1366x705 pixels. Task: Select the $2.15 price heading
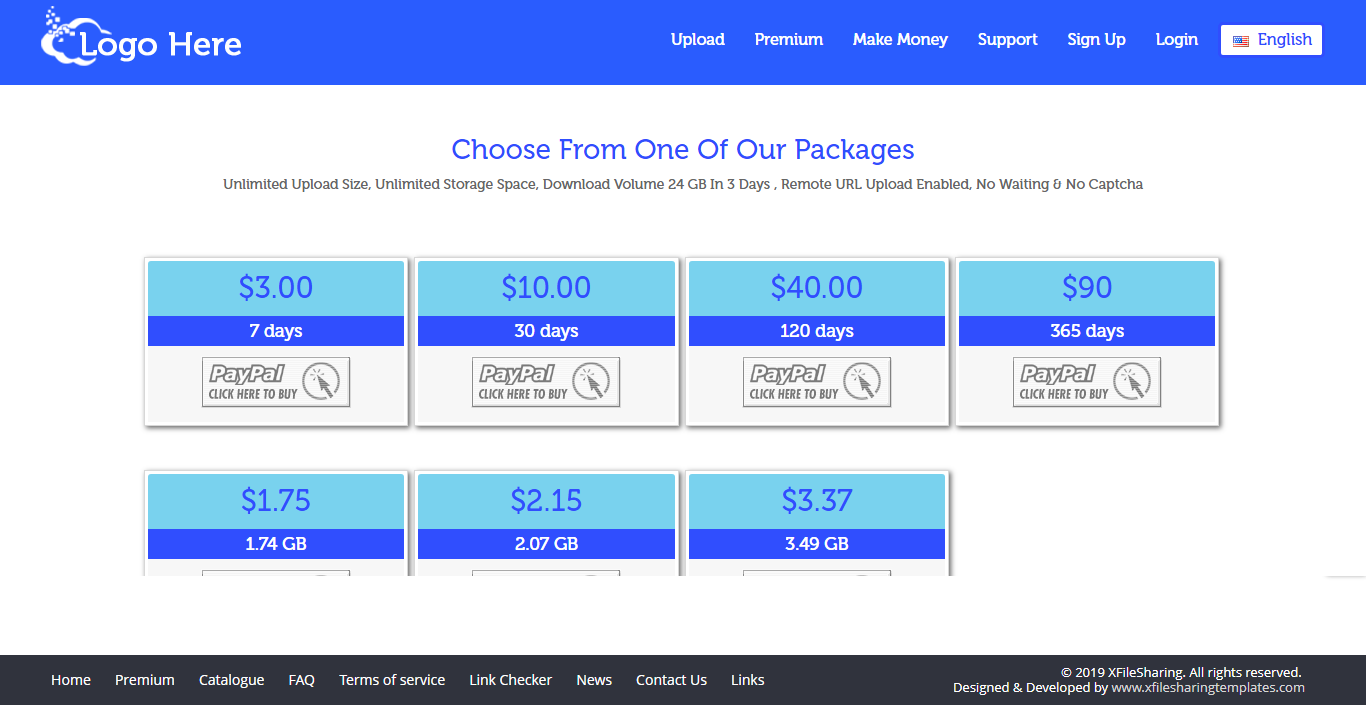click(x=546, y=500)
